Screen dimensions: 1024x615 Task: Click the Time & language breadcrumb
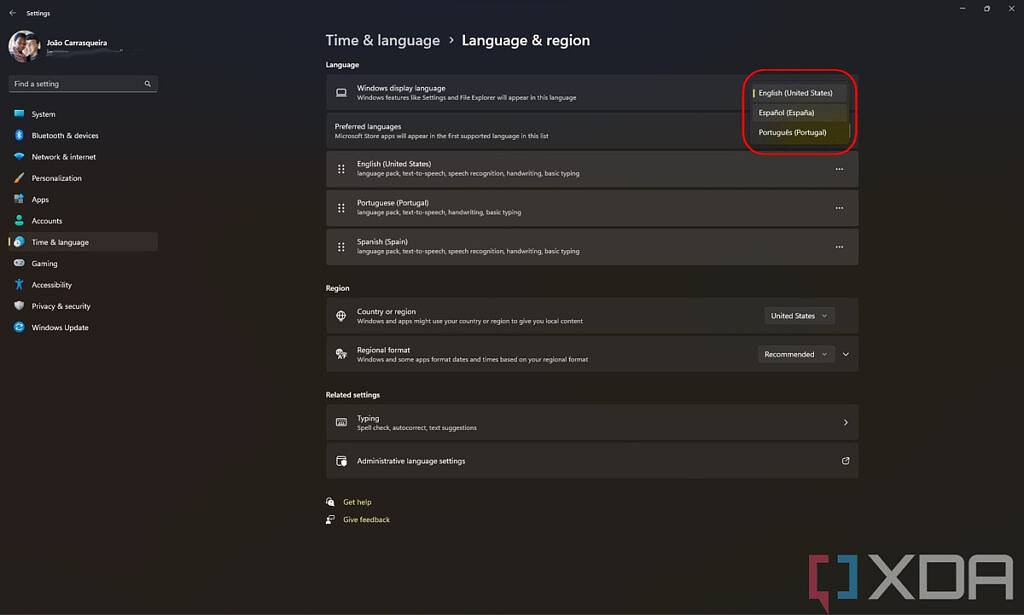pyautogui.click(x=383, y=40)
